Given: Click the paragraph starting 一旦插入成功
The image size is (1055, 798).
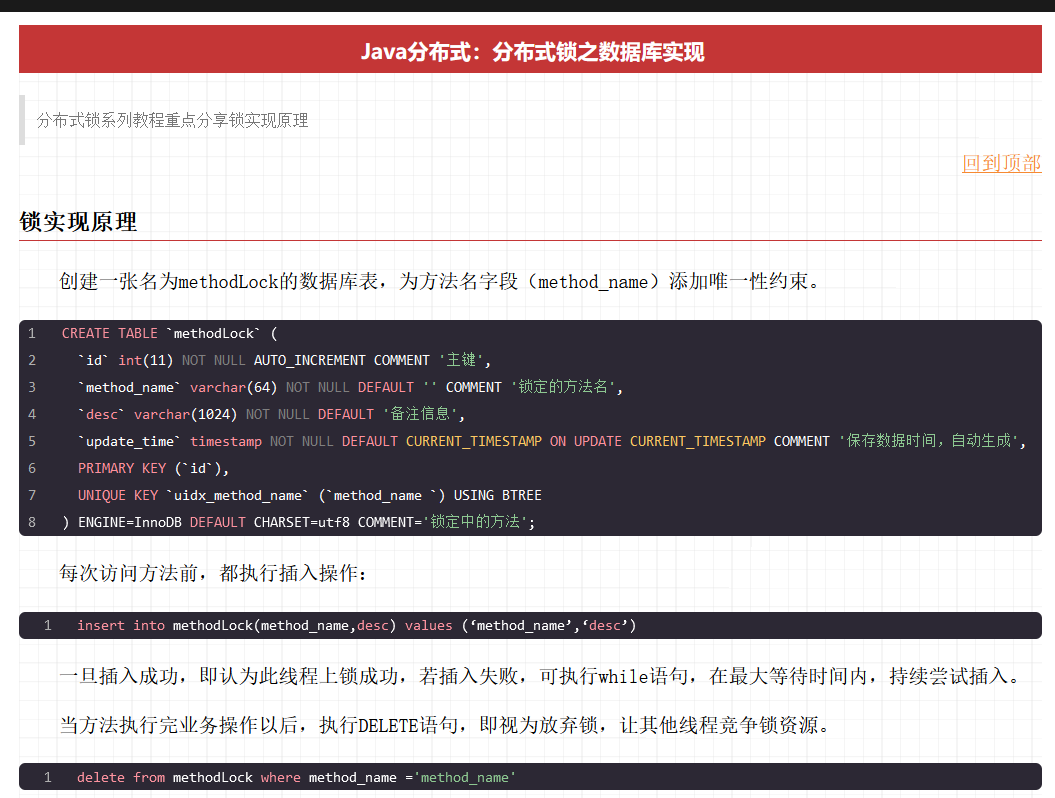Looking at the screenshot, I should 540,676.
